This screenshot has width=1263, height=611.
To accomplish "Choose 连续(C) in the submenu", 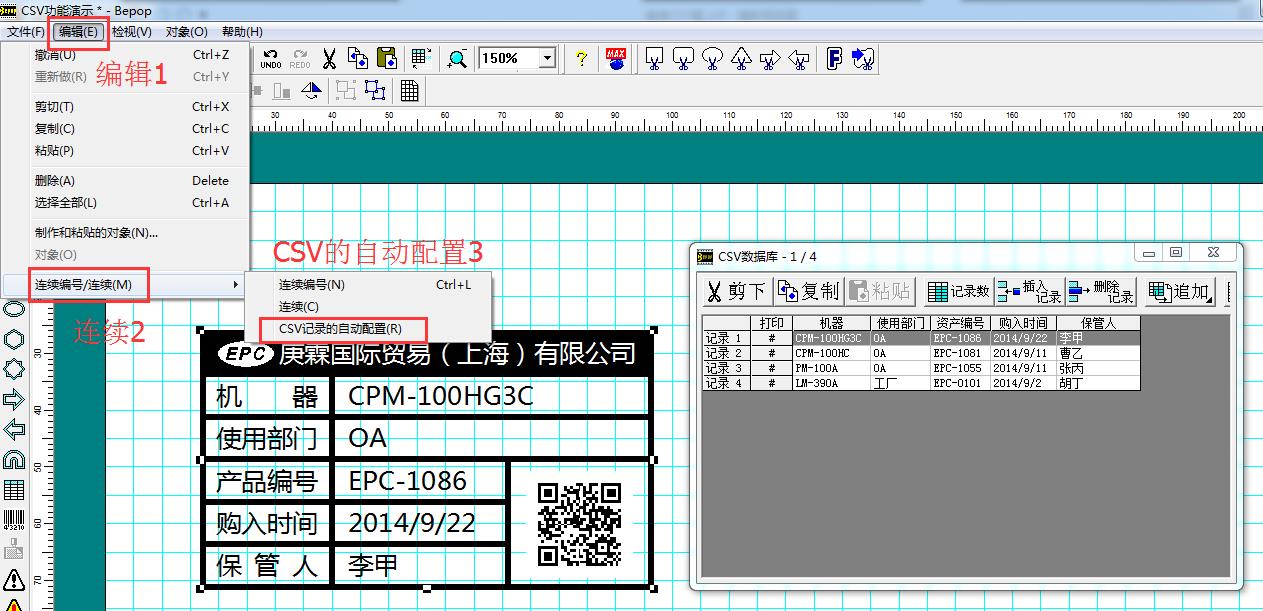I will click(x=367, y=307).
